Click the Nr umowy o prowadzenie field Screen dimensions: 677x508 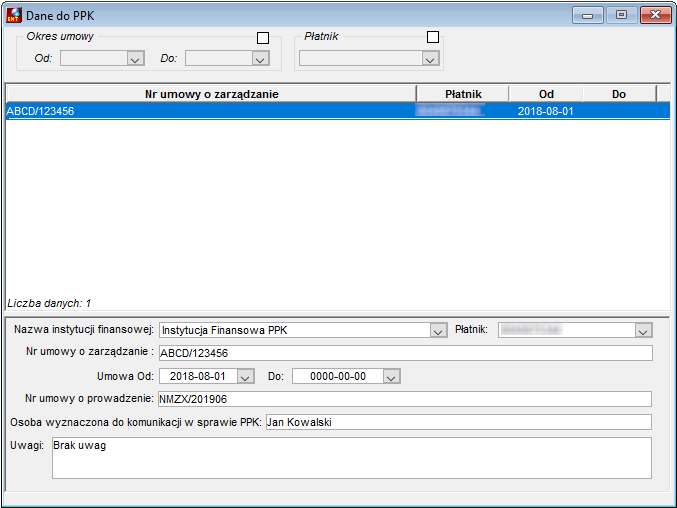coord(405,399)
